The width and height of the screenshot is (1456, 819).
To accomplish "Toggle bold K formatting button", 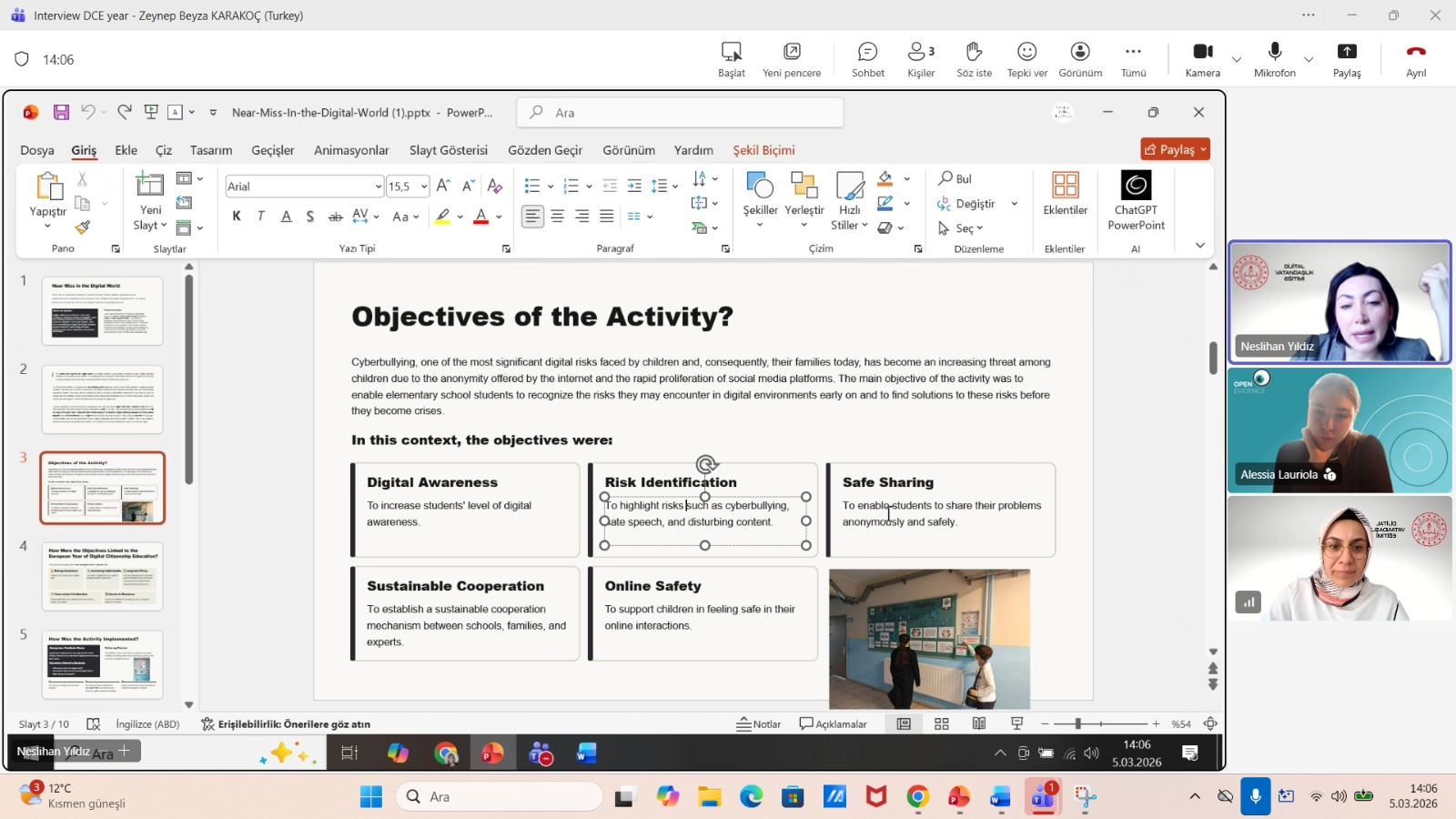I will 237,217.
